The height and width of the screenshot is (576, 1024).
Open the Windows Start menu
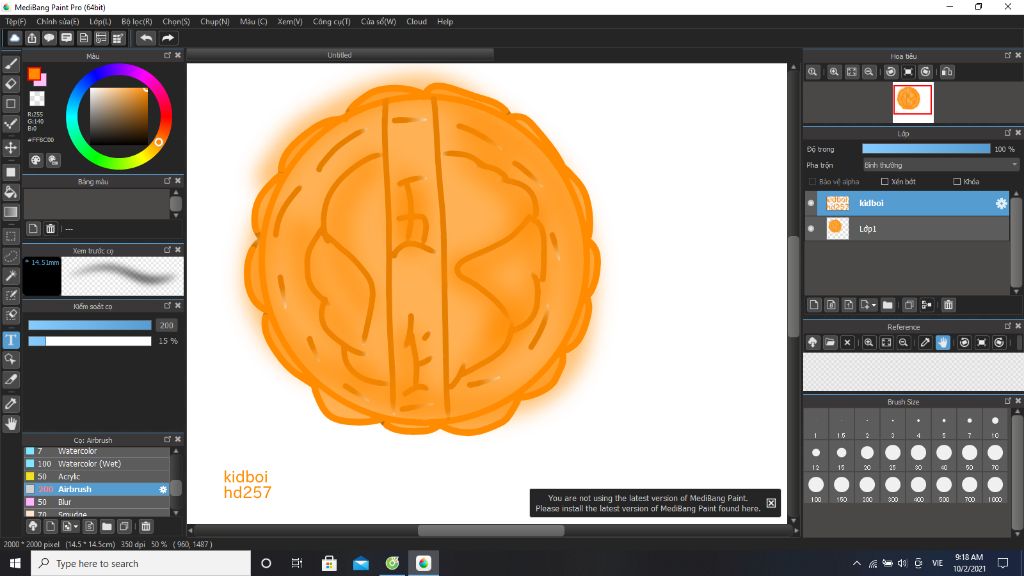click(x=15, y=563)
